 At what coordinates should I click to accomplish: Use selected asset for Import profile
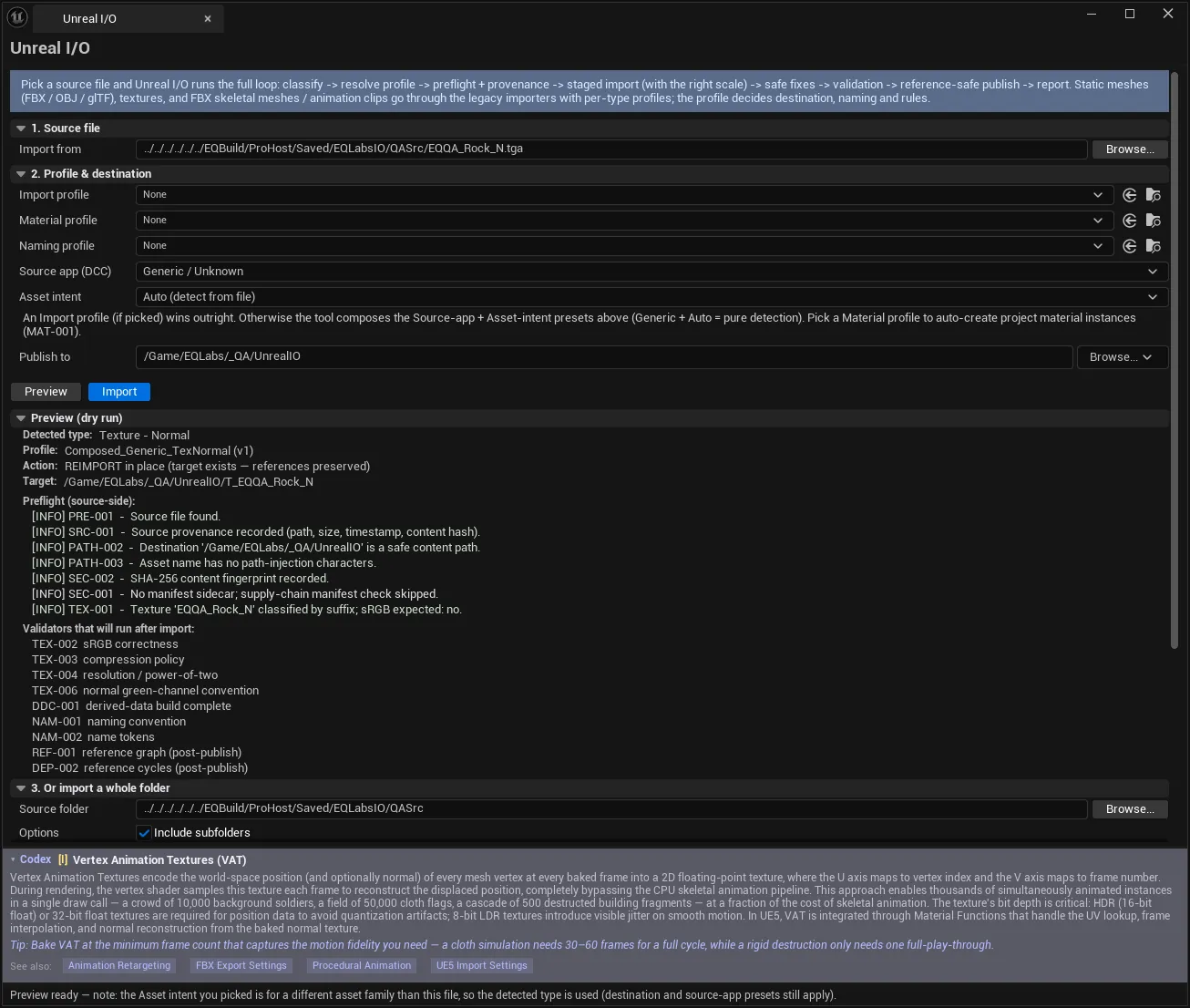pyautogui.click(x=1130, y=195)
